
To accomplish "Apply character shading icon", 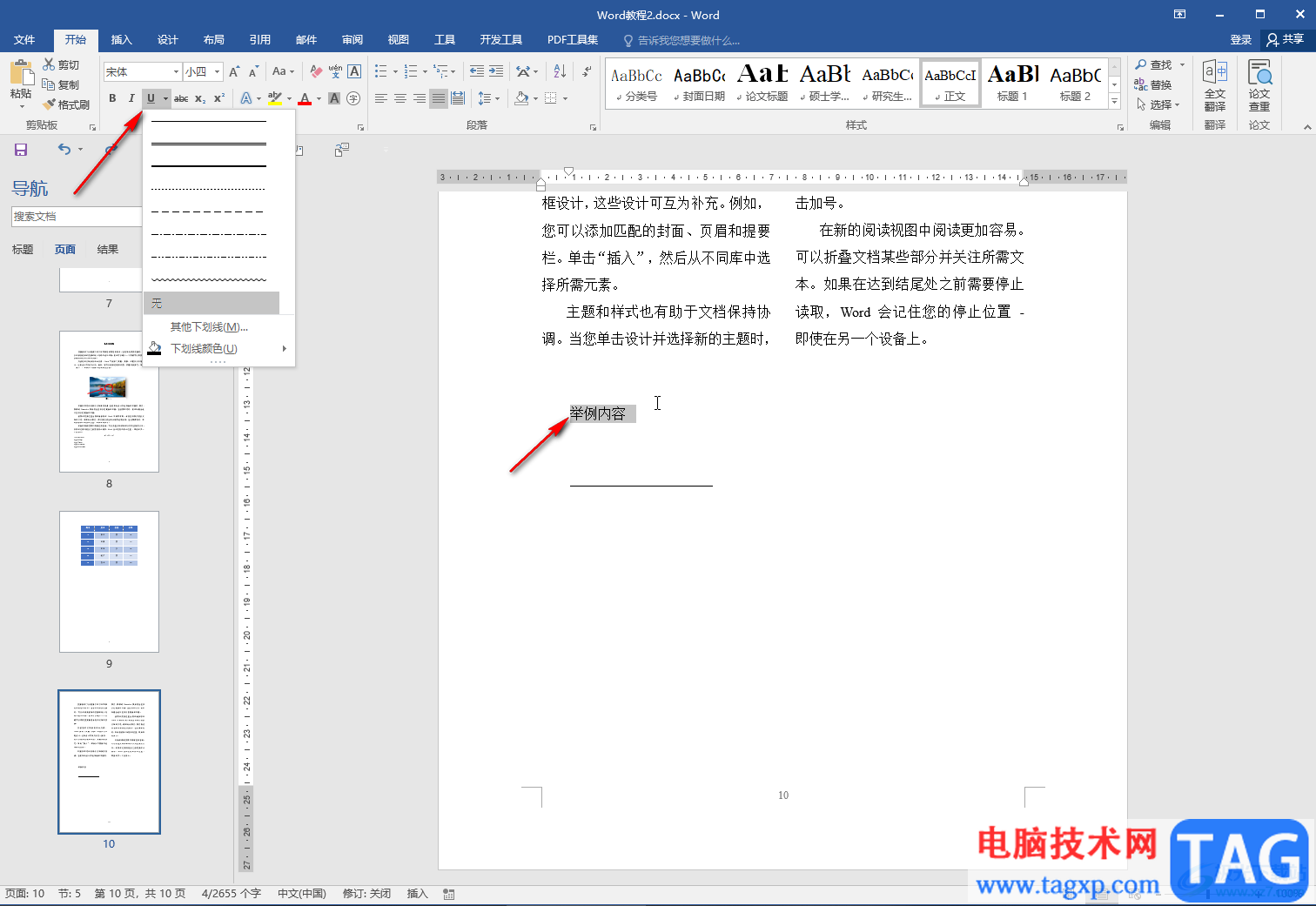I will [334, 98].
